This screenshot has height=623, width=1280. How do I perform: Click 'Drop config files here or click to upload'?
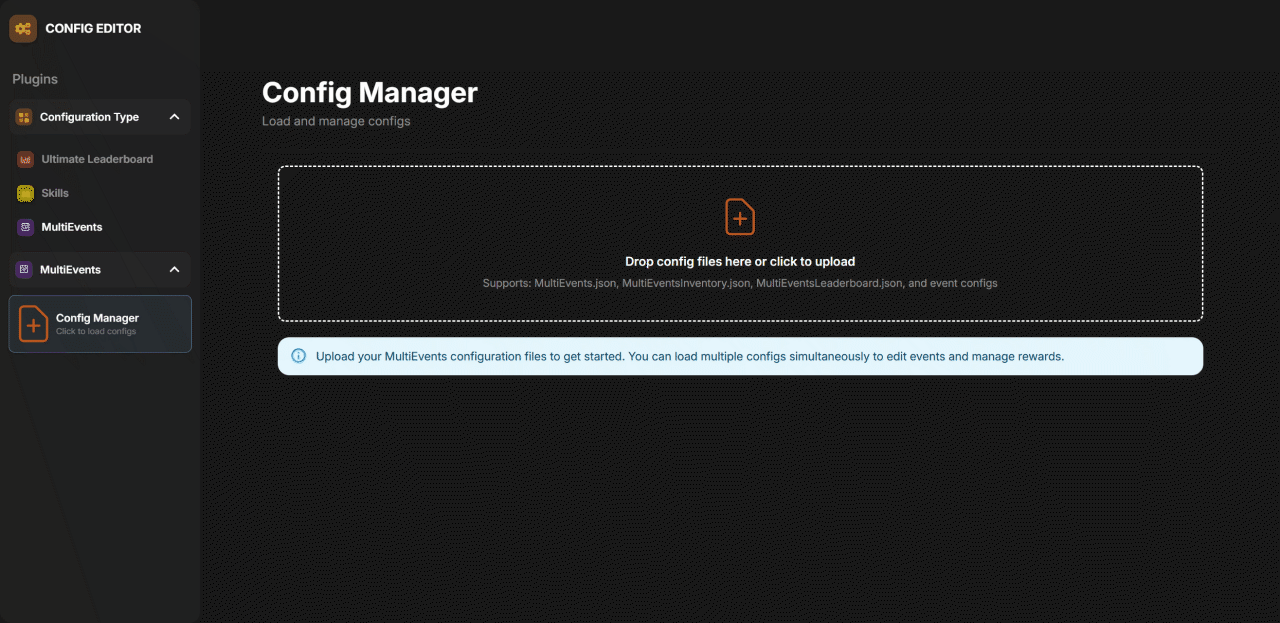point(740,262)
